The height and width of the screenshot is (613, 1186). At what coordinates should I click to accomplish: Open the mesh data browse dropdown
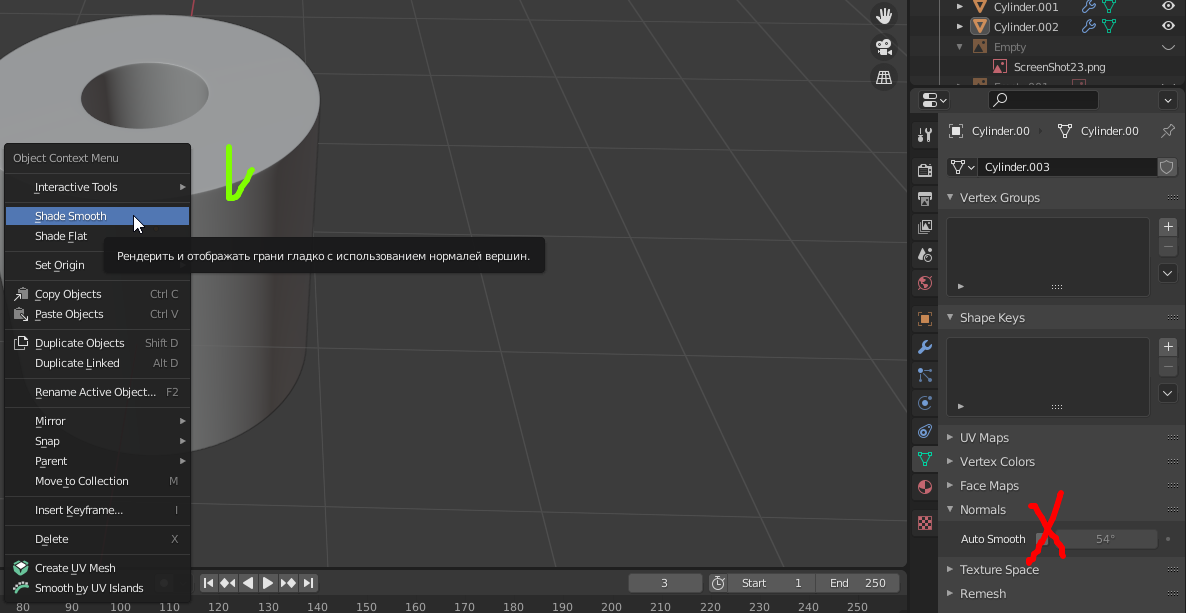(x=962, y=166)
